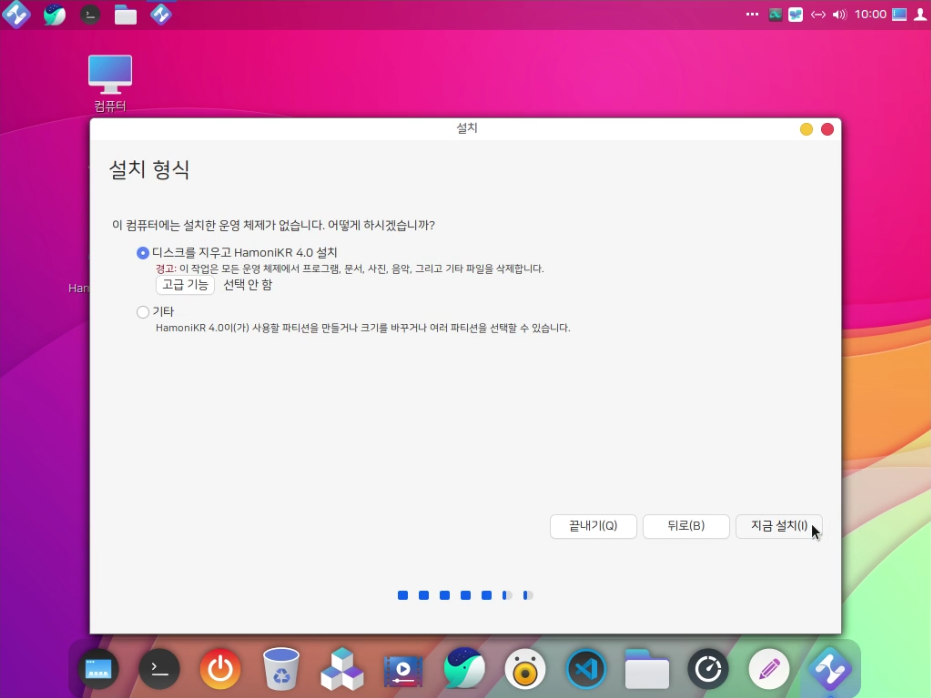Open the 고급 기능 advanced features button
931x698 pixels.
(185, 285)
